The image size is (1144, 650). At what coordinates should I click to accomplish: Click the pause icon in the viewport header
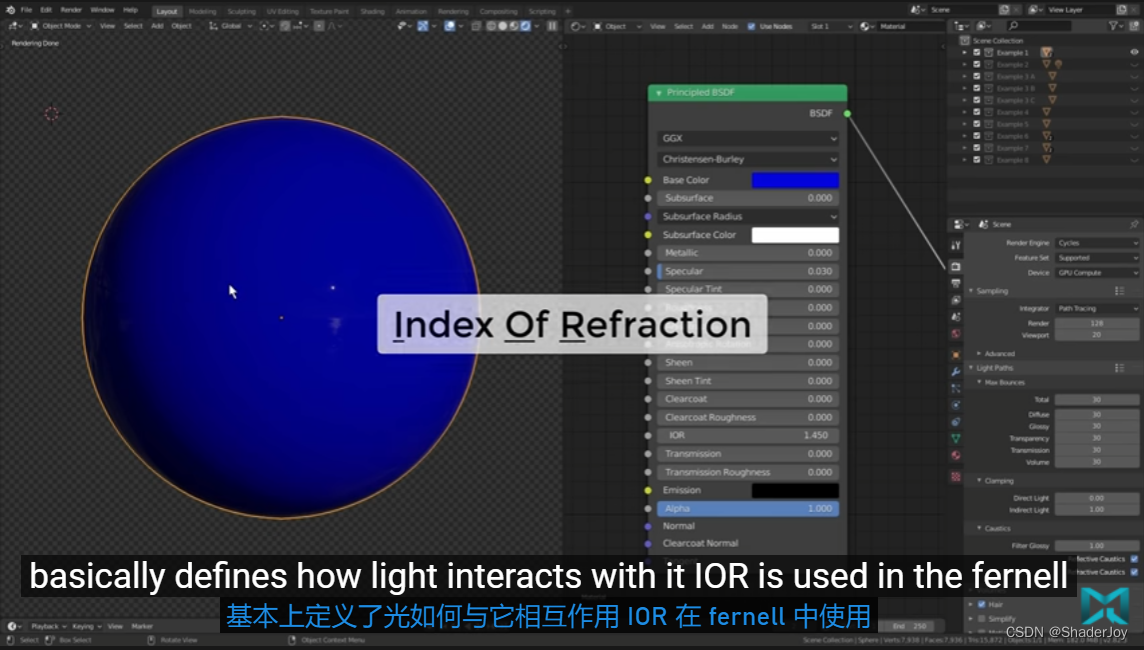click(x=552, y=26)
